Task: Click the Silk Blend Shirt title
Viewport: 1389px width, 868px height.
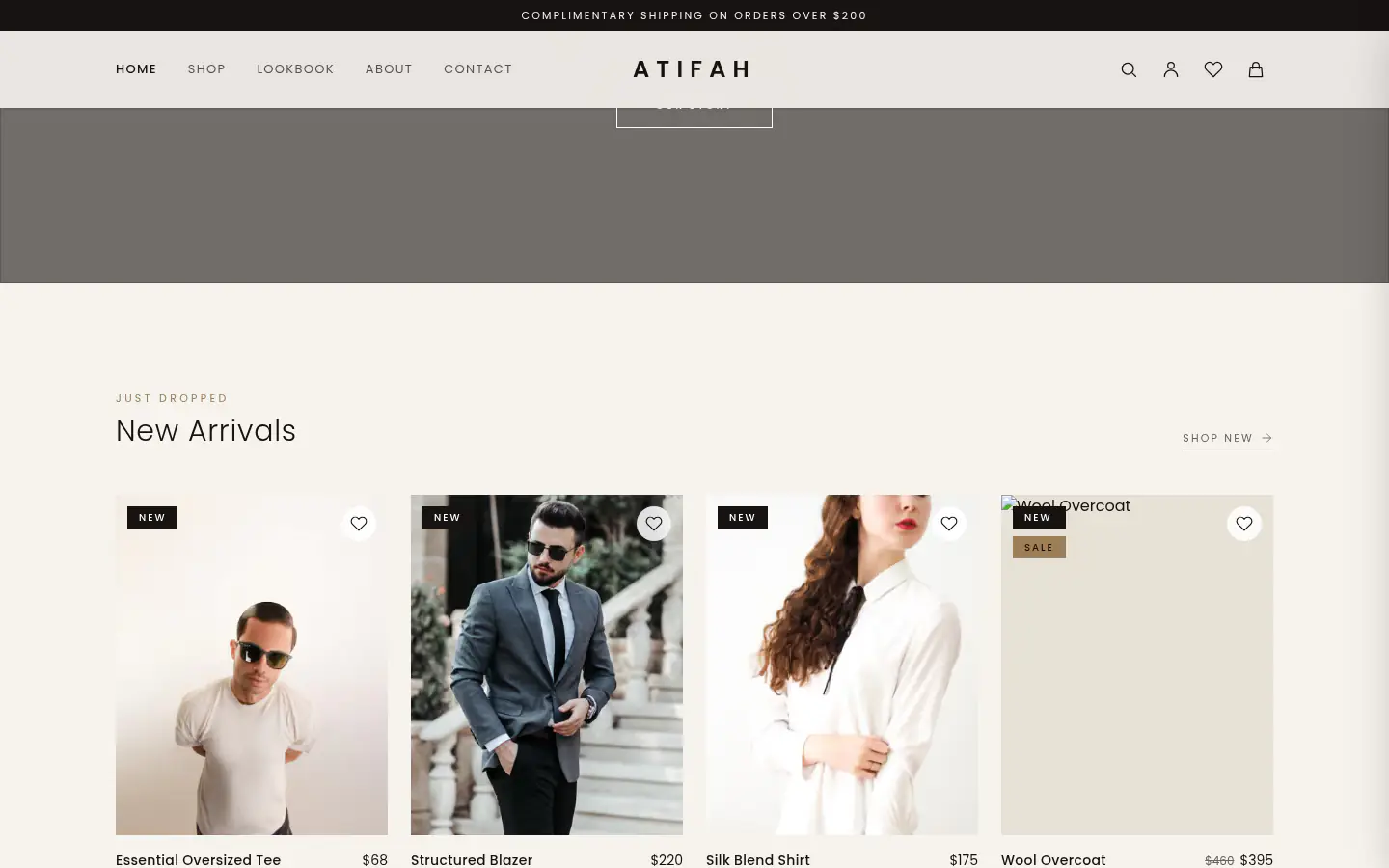Action: click(x=758, y=859)
